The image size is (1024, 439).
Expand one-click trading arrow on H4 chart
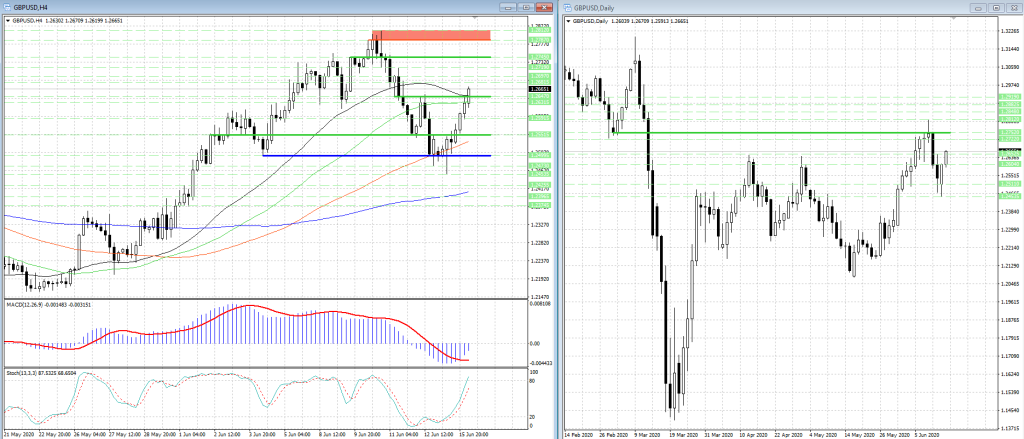(x=8, y=21)
